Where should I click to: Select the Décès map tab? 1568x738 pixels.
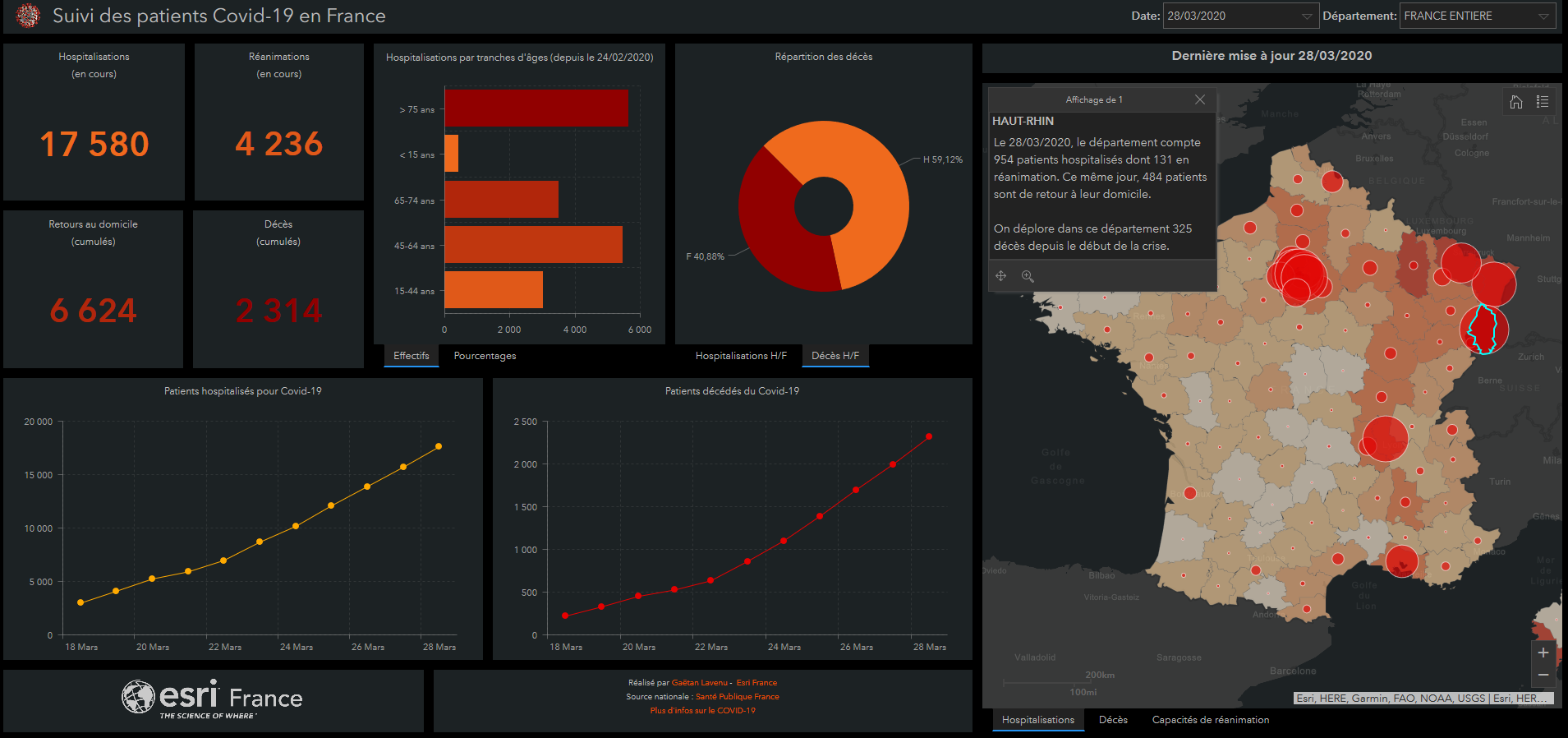click(x=1113, y=720)
